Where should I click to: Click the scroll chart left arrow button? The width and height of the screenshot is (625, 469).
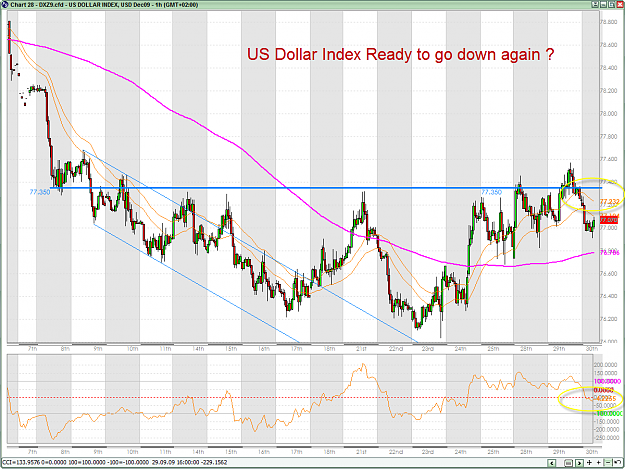point(552,463)
